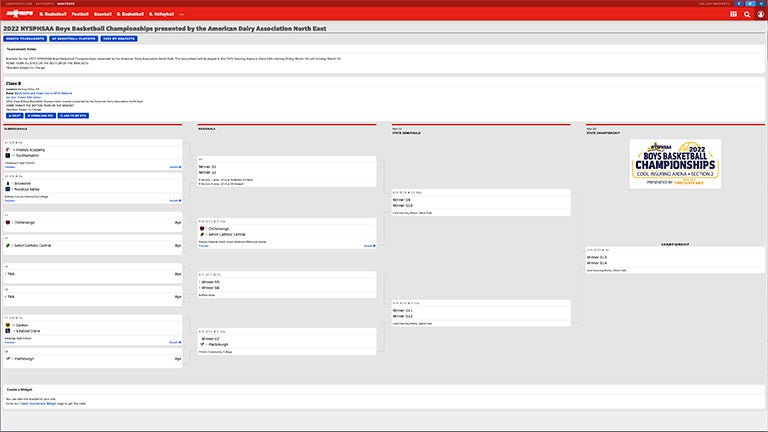Open the search magnifier icon
This screenshot has height=432, width=768.
747,15
